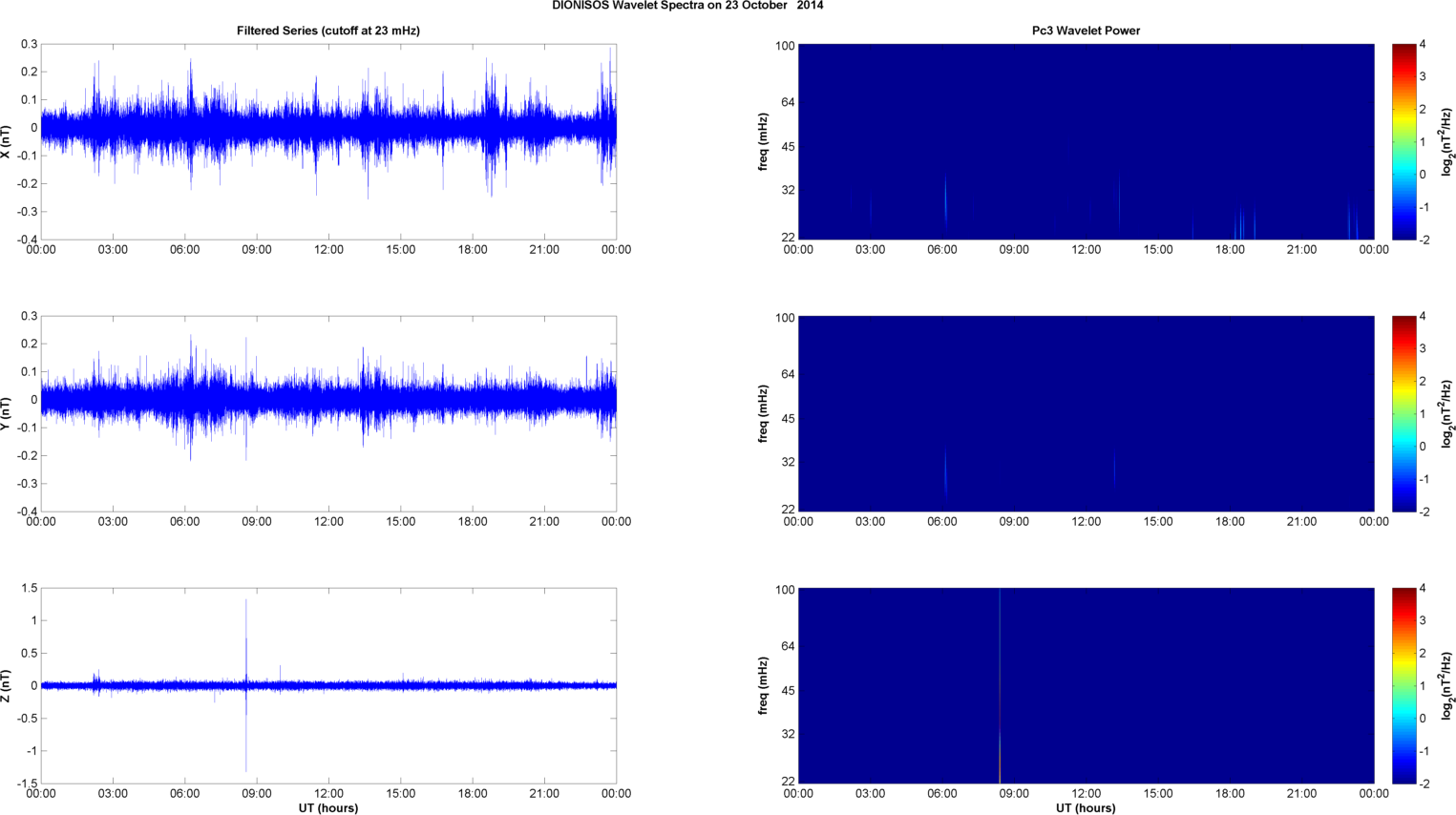This screenshot has height=815, width=1456.
Task: Click 'UT (hours)' label under Z filtered series
Action: pos(328,808)
